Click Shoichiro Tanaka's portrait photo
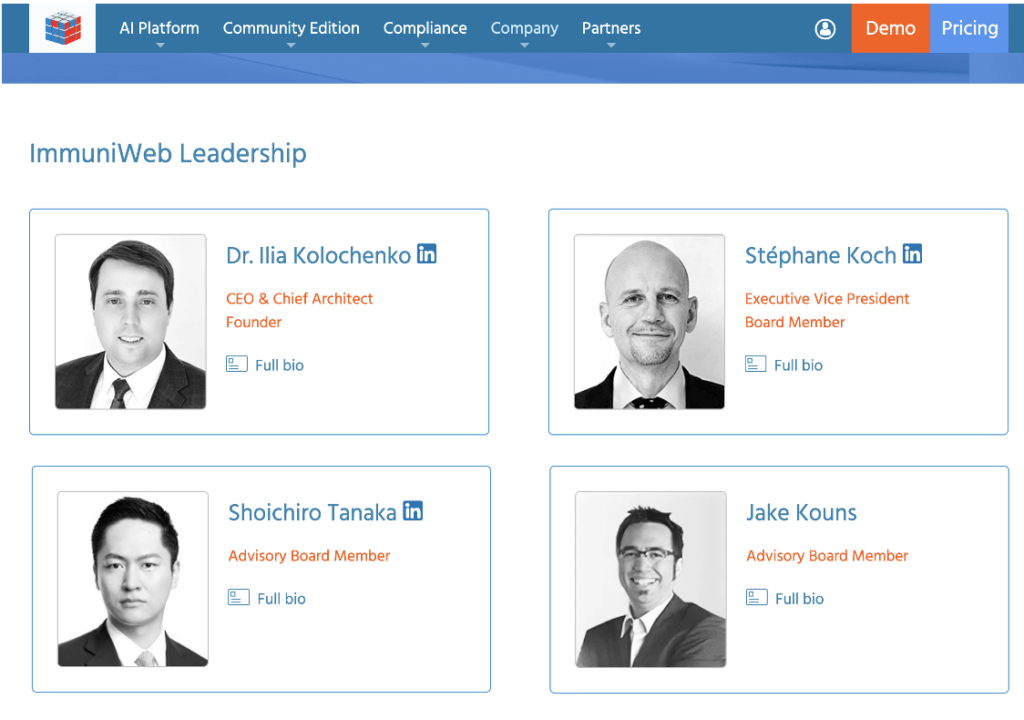1024x720 pixels. pyautogui.click(x=133, y=579)
